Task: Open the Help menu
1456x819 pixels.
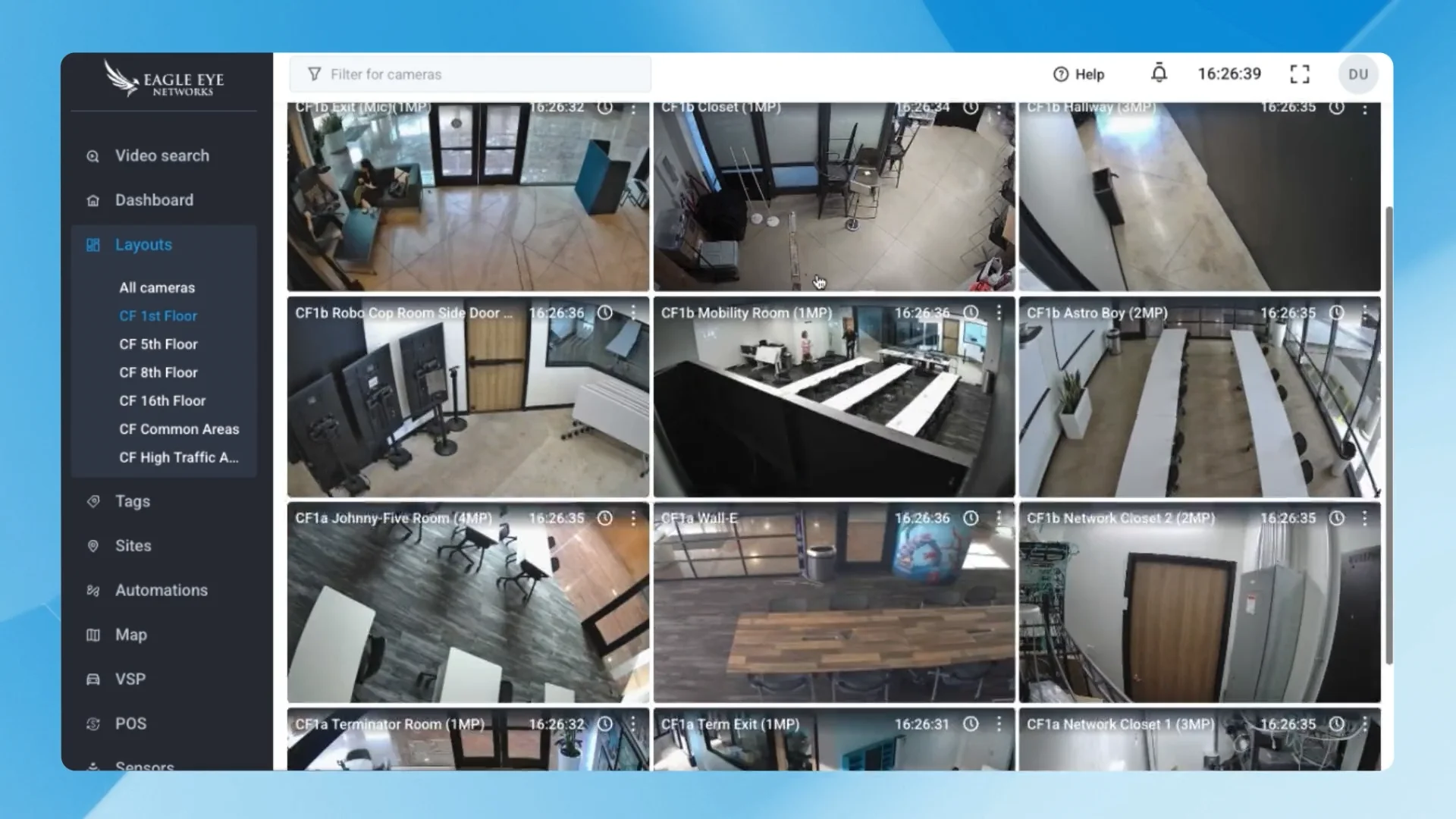Action: click(1078, 74)
